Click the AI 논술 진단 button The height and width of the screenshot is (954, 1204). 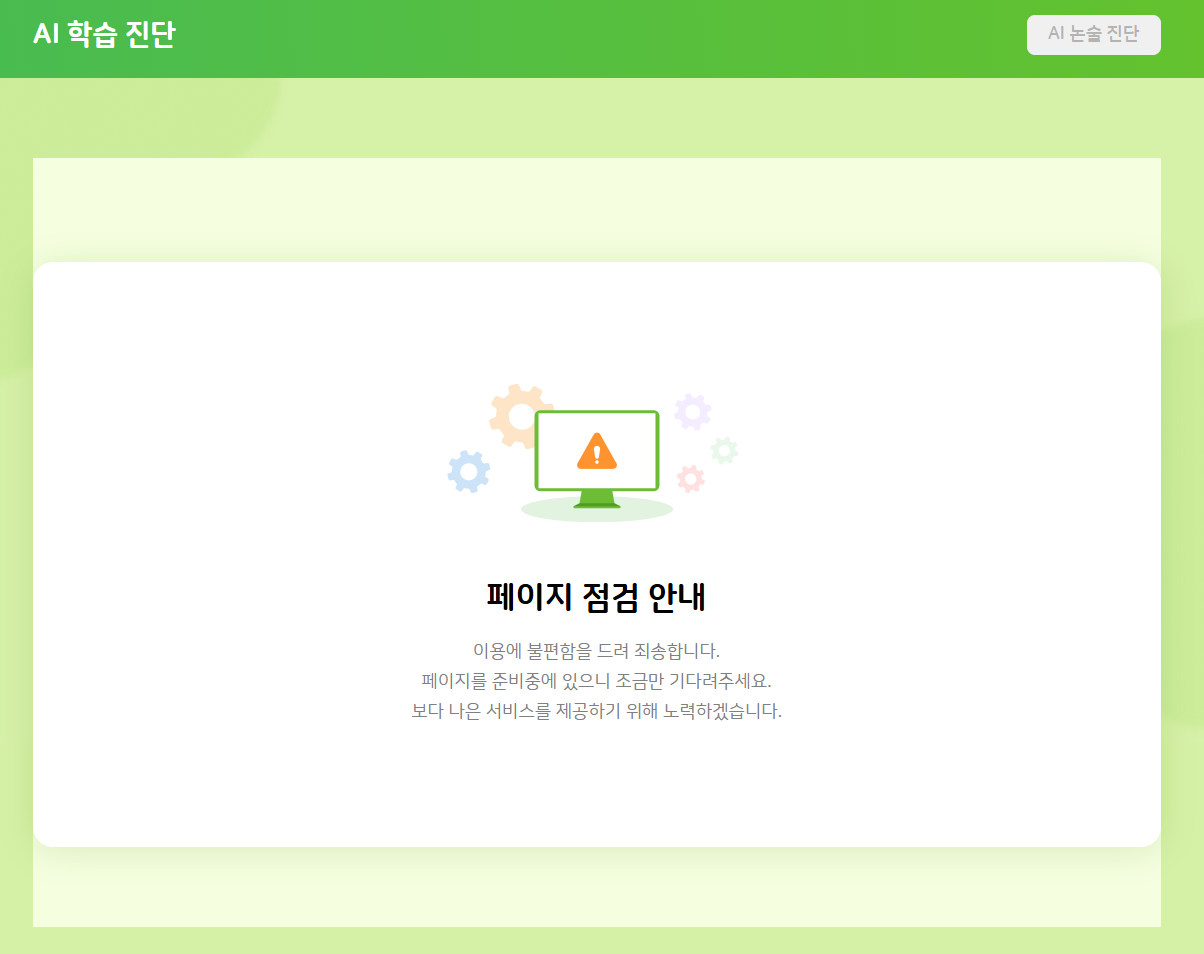(1093, 34)
